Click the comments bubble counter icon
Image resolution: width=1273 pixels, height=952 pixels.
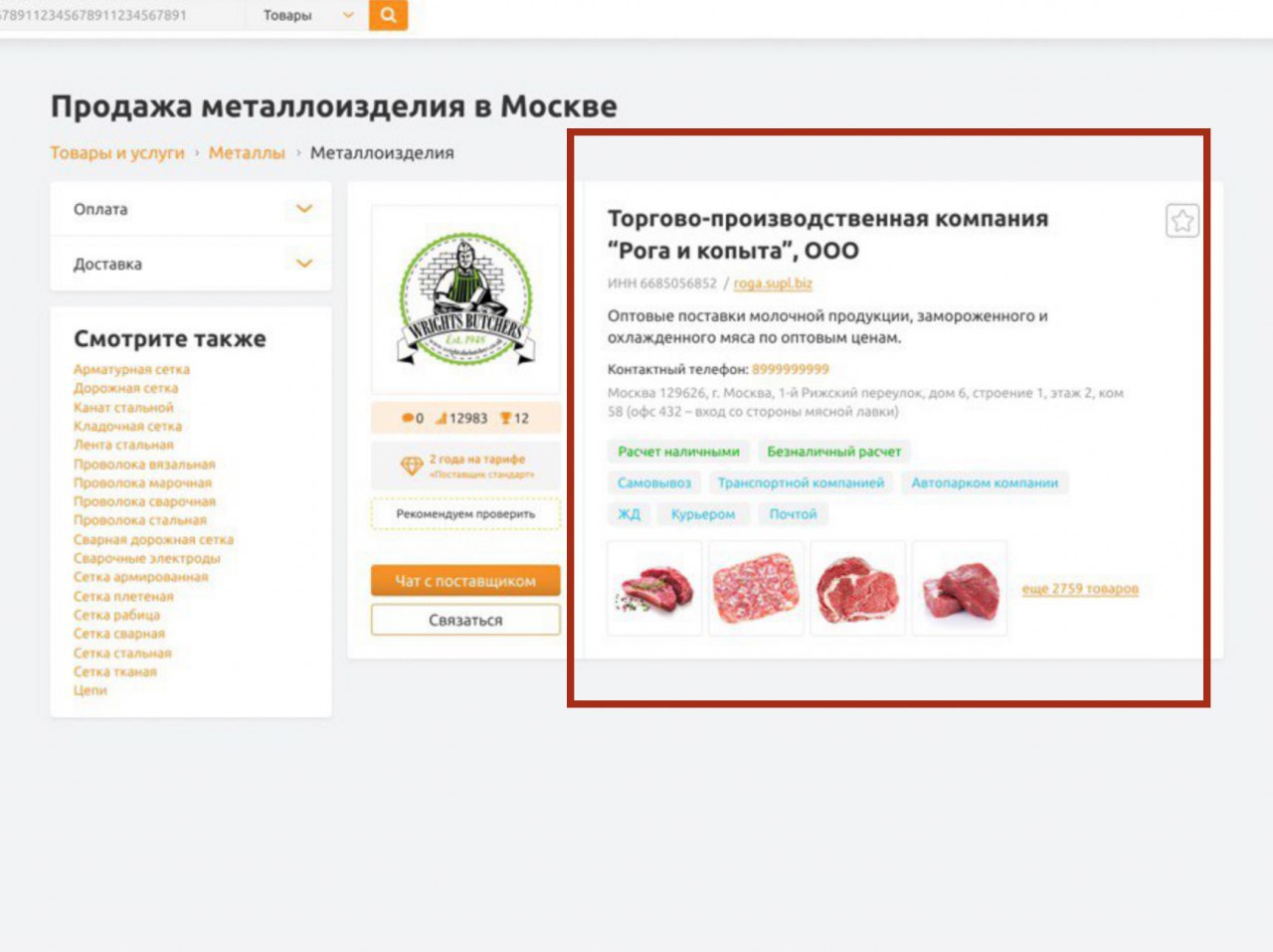[408, 418]
